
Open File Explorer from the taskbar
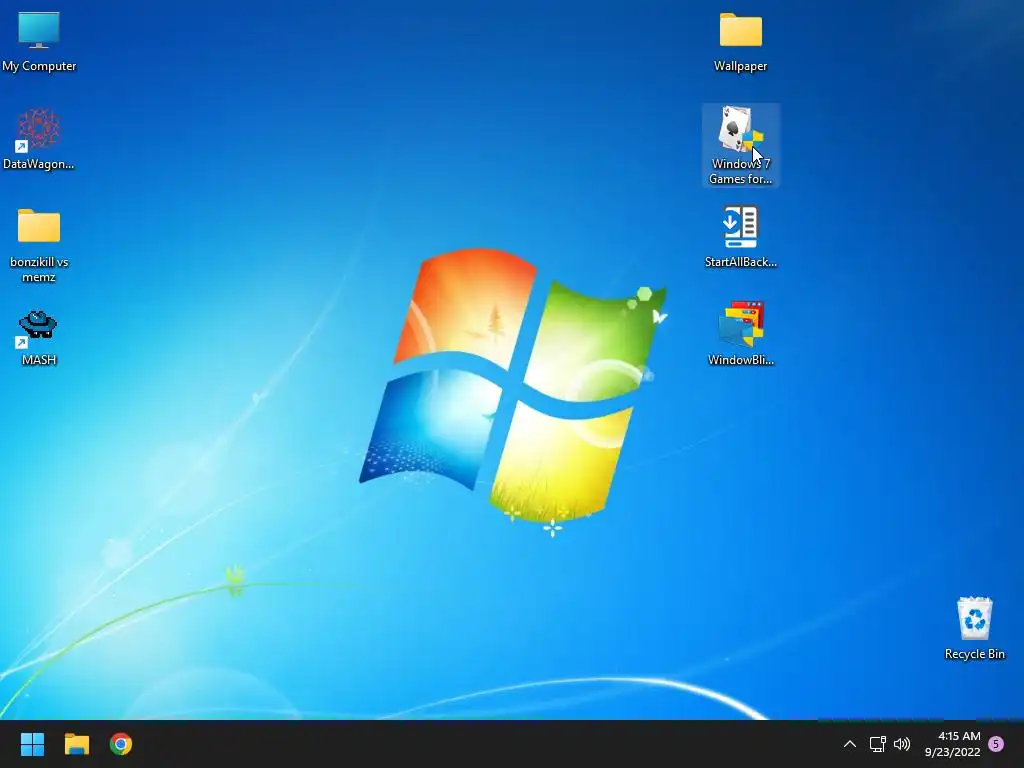76,744
